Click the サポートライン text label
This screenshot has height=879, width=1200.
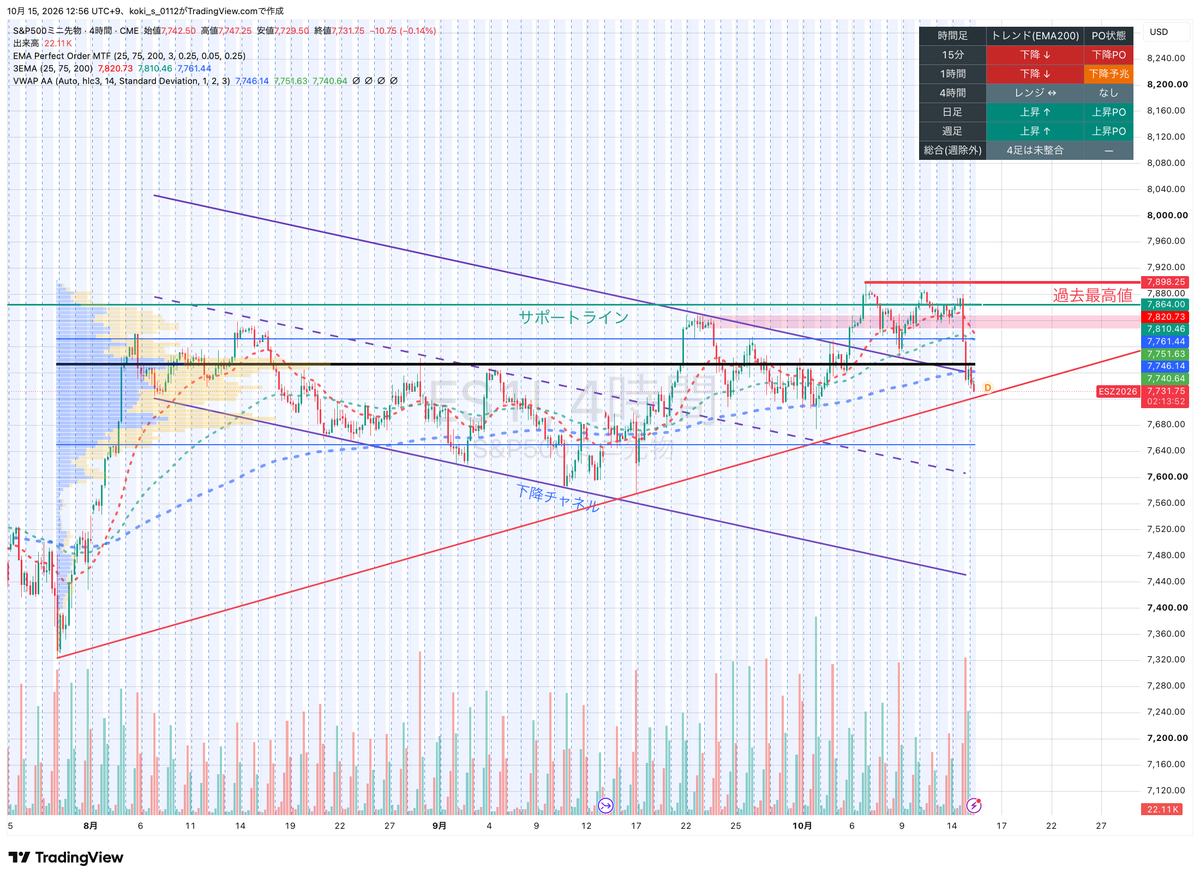[x=573, y=318]
